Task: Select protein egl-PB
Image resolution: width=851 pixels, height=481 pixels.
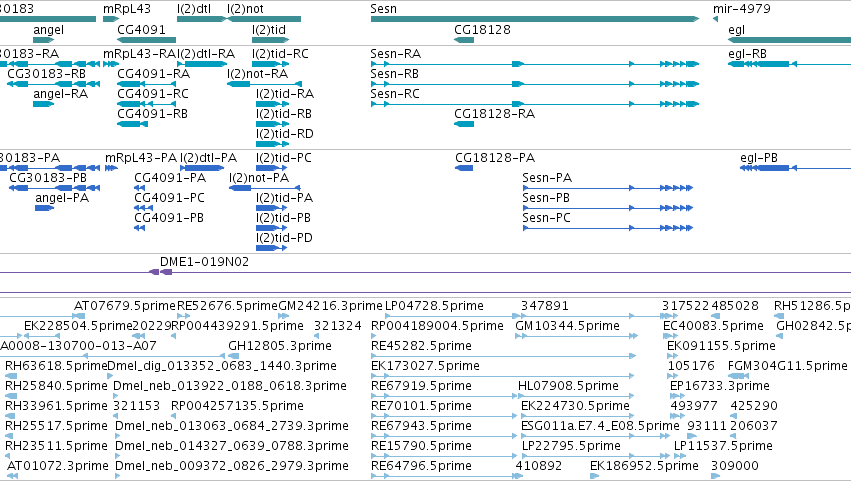Action: point(795,168)
